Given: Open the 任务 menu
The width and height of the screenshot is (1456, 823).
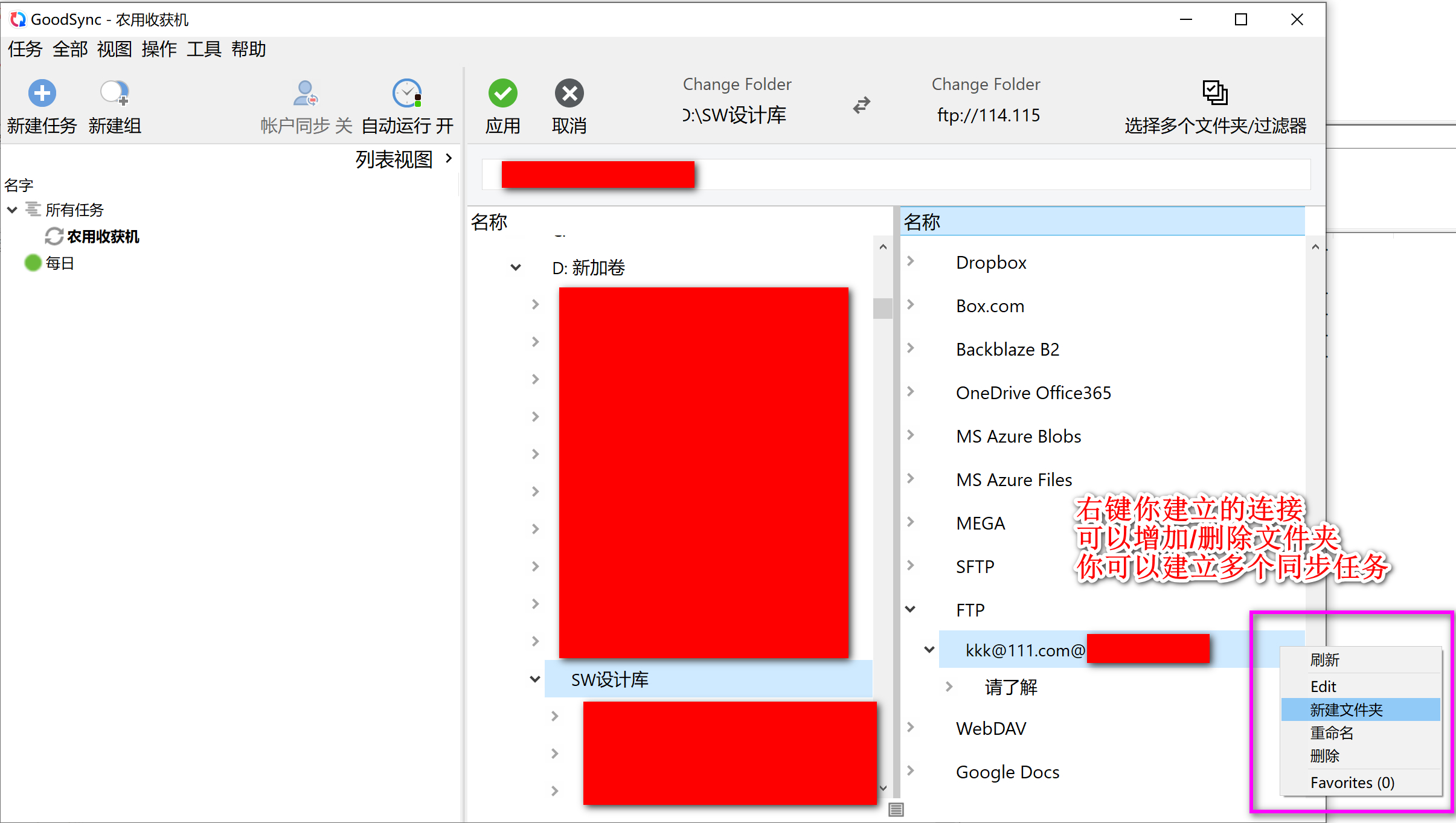Looking at the screenshot, I should point(25,49).
